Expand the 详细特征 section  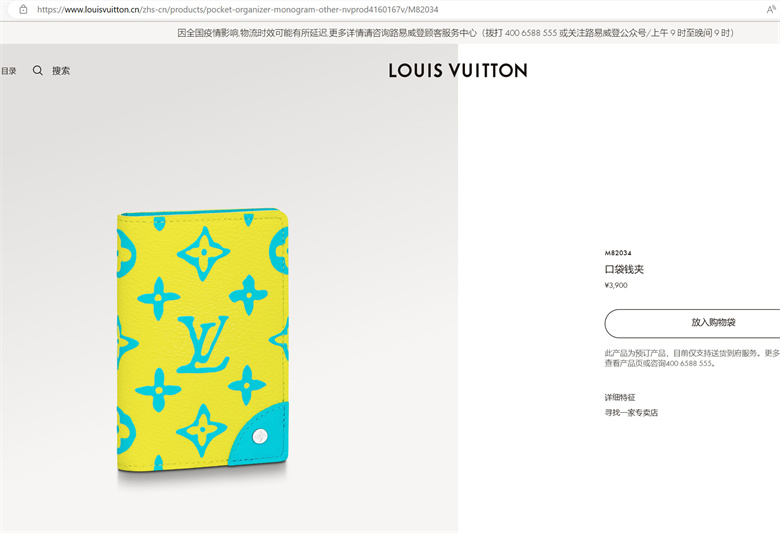point(619,397)
